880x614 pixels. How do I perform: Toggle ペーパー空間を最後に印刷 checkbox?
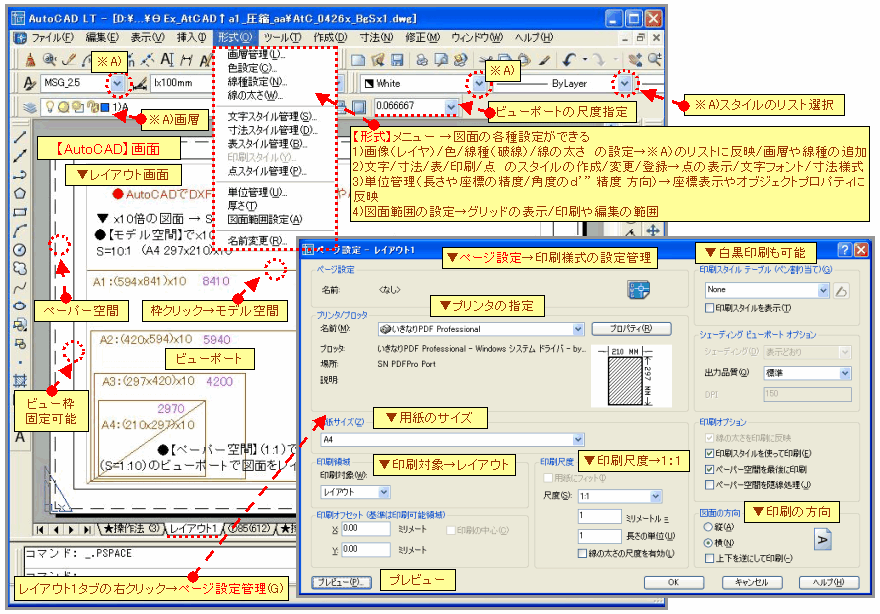pos(709,469)
